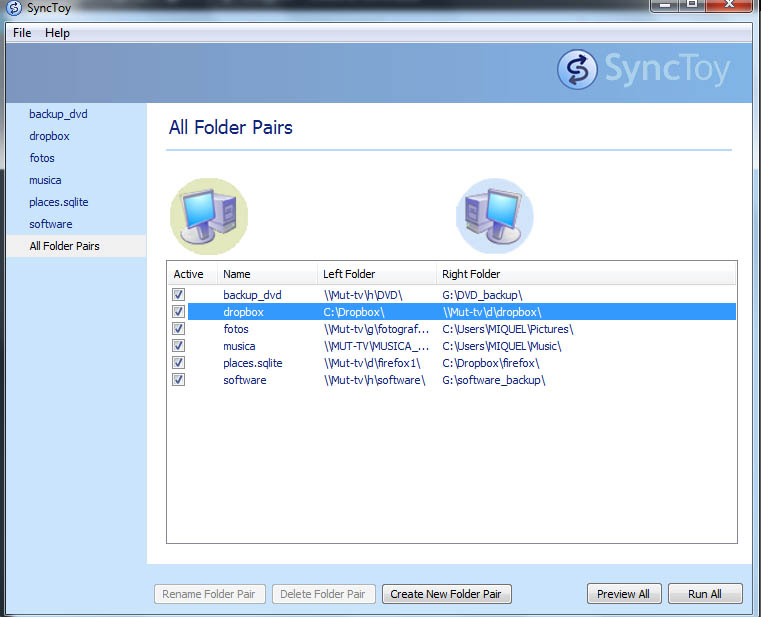
Task: Close the SyncToy window
Action: tap(729, 5)
